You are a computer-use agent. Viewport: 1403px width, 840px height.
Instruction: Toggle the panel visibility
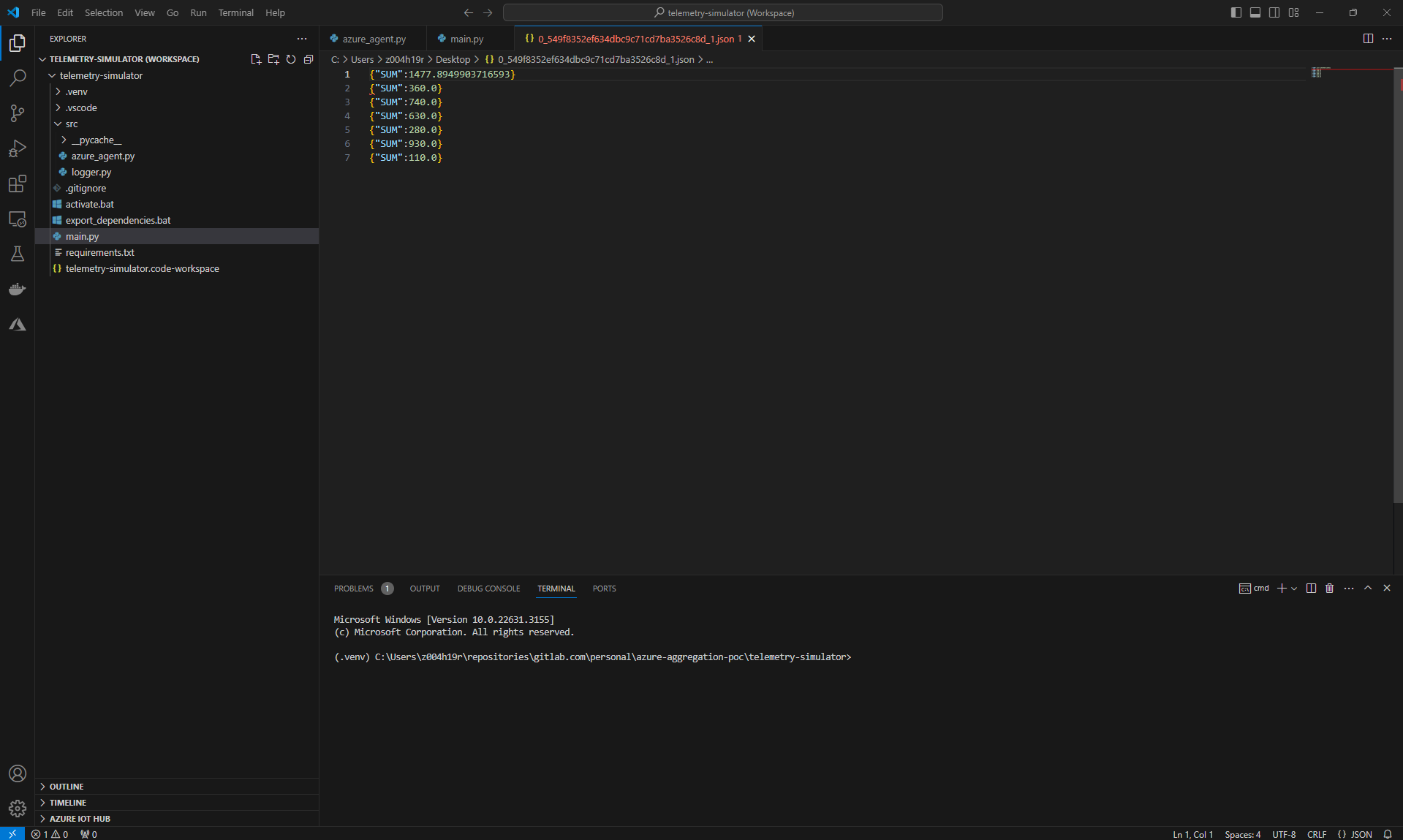tap(1255, 12)
